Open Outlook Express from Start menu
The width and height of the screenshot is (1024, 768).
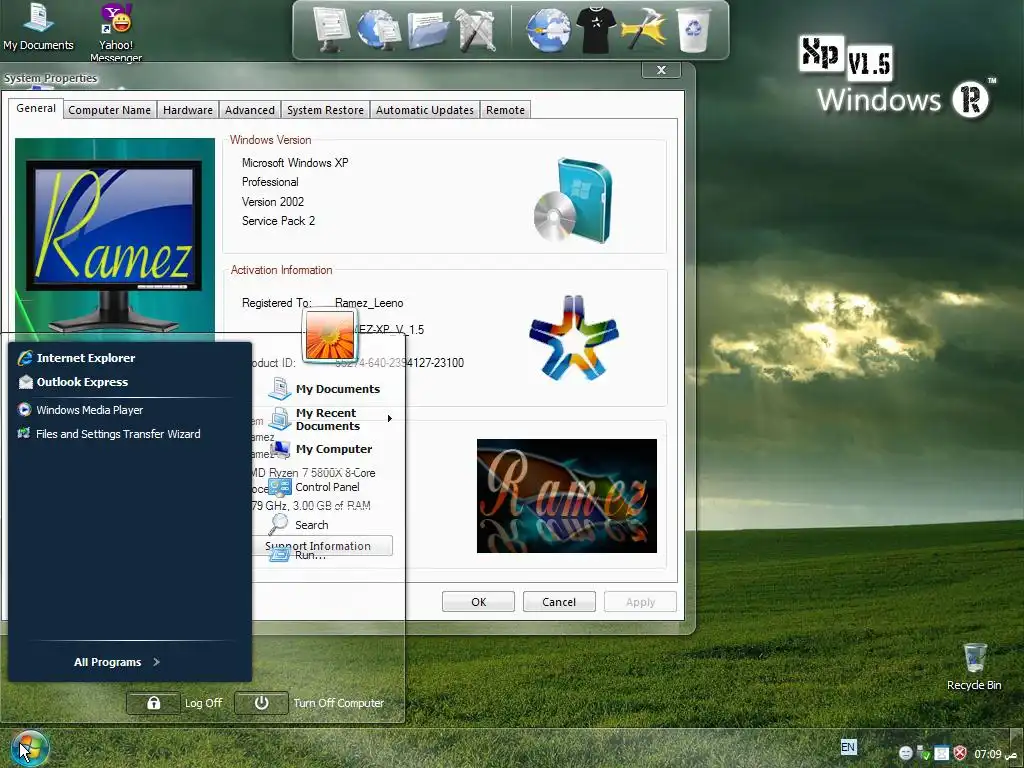pos(73,382)
